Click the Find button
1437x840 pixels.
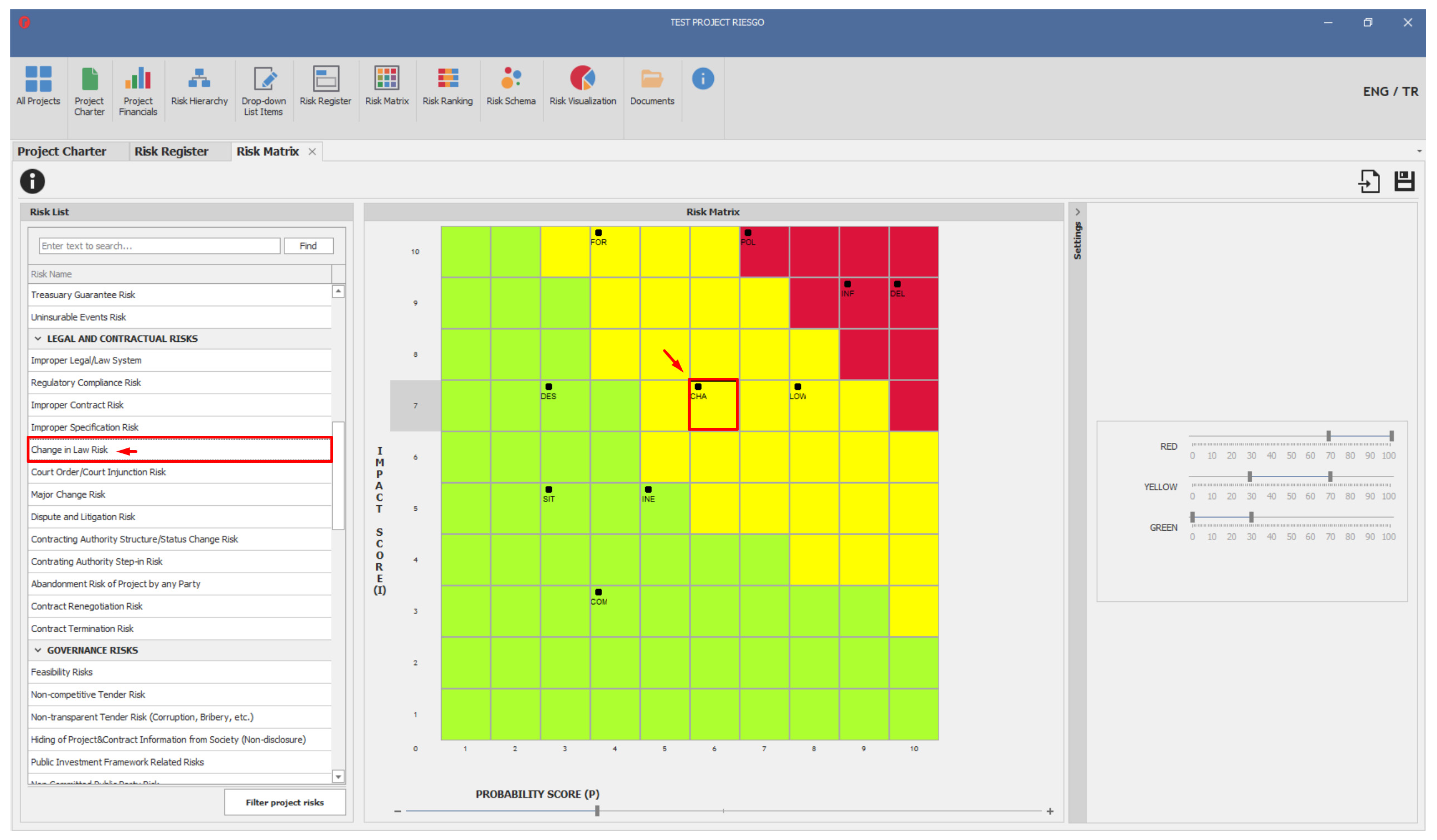point(308,246)
